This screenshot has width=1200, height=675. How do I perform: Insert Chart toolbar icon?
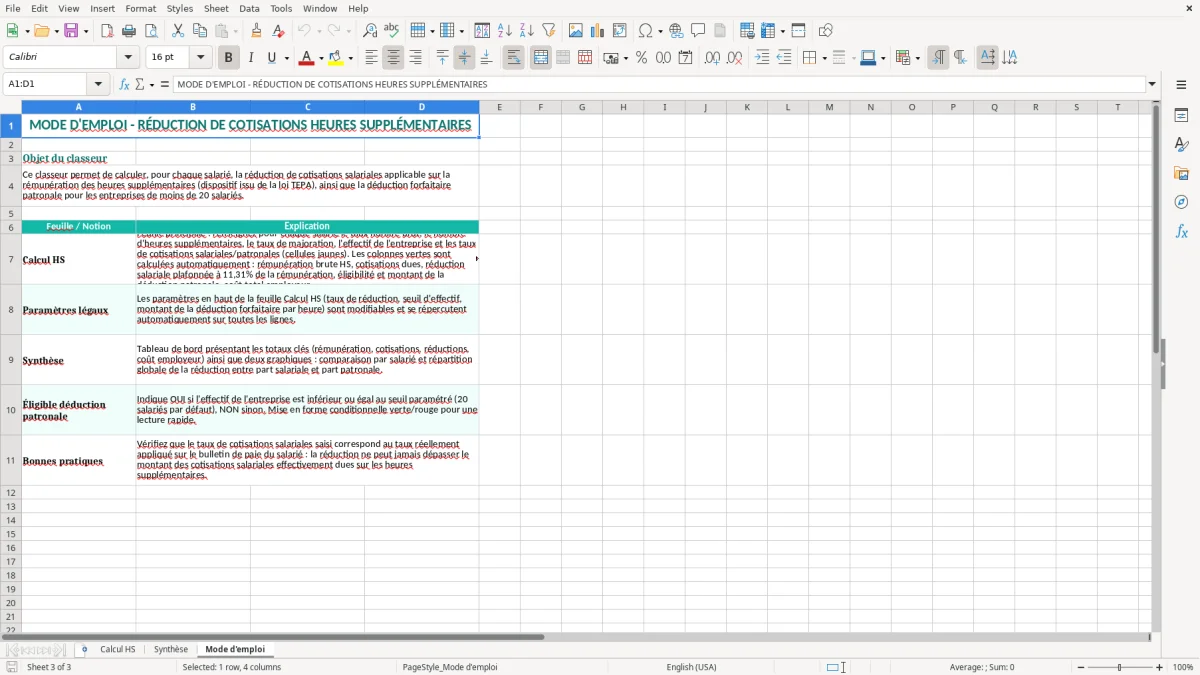pyautogui.click(x=598, y=31)
